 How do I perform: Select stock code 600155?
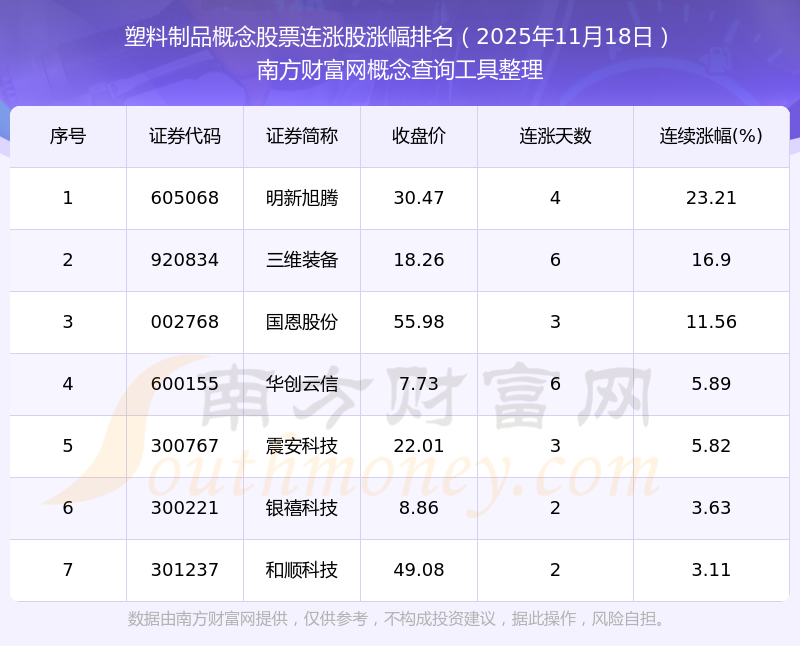(185, 384)
